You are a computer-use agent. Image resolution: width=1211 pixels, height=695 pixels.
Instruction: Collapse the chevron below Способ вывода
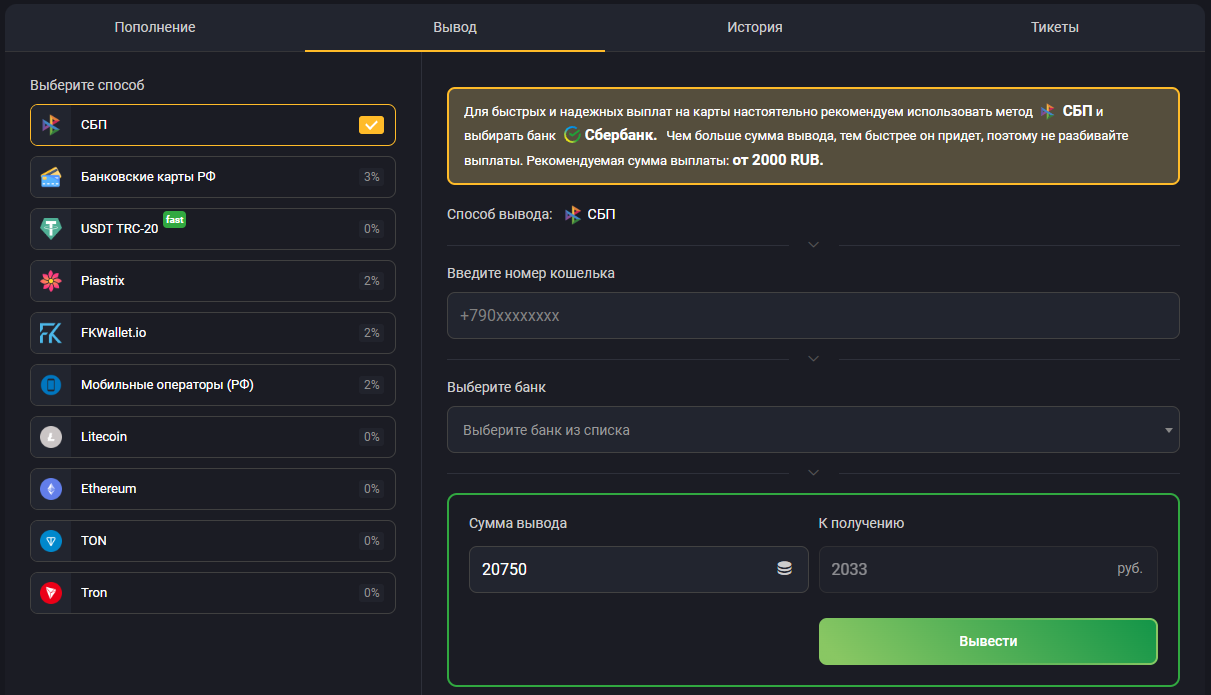[x=813, y=245]
